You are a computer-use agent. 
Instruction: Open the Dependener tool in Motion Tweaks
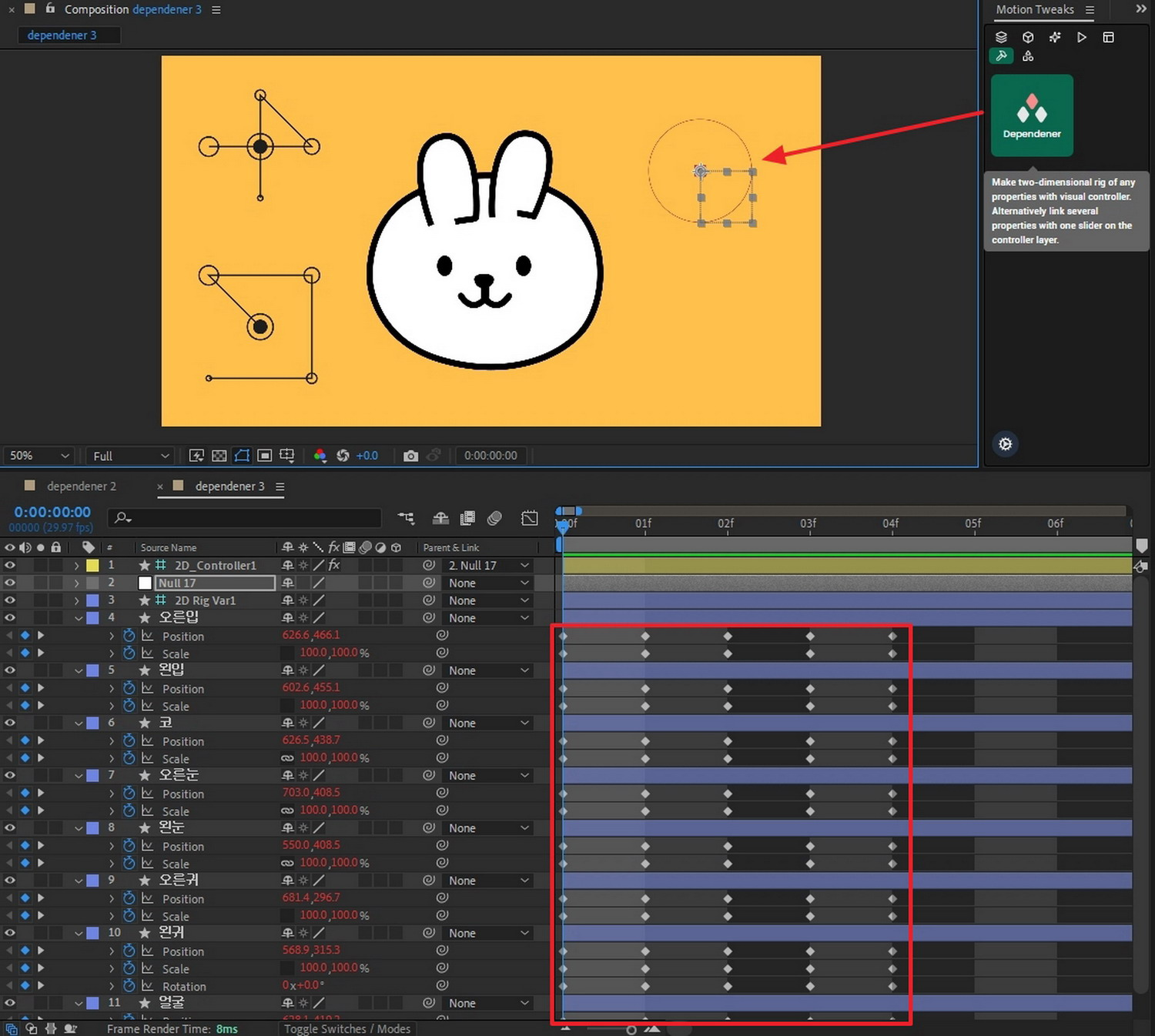(x=1031, y=115)
